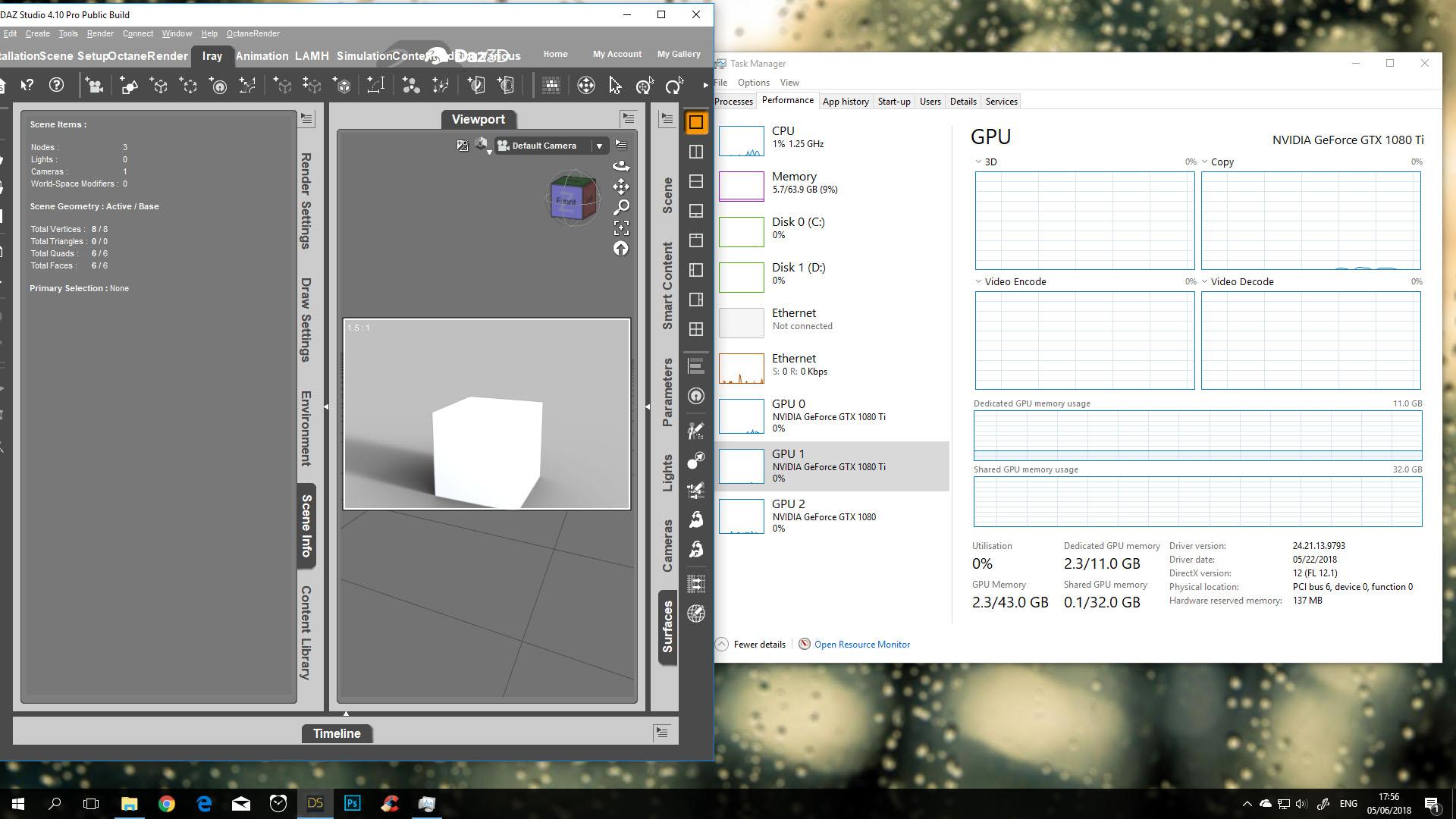Open the 3D graph engine dropdown
Image resolution: width=1456 pixels, height=819 pixels.
(978, 162)
